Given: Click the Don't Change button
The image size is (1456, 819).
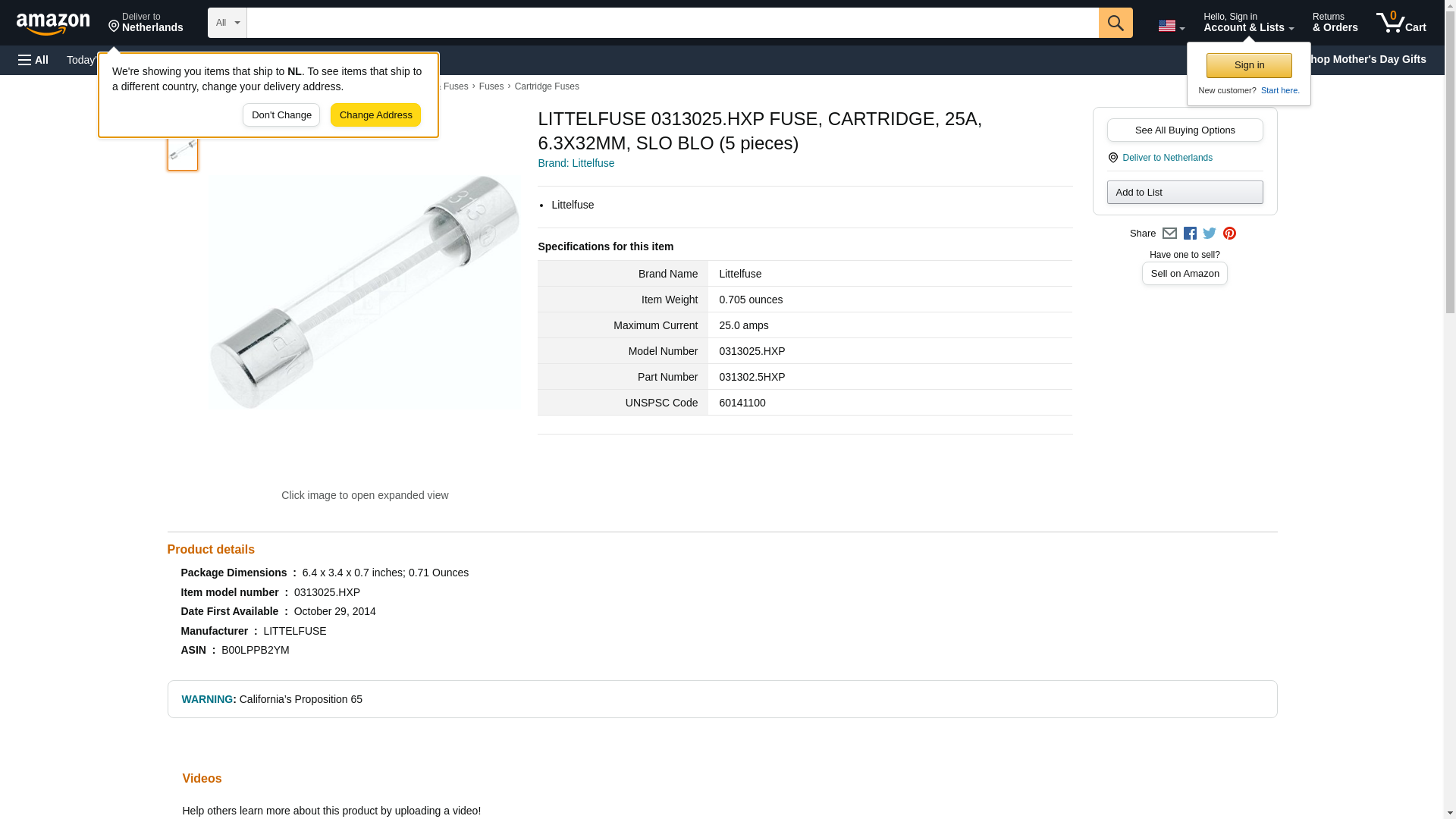Looking at the screenshot, I should (x=281, y=115).
